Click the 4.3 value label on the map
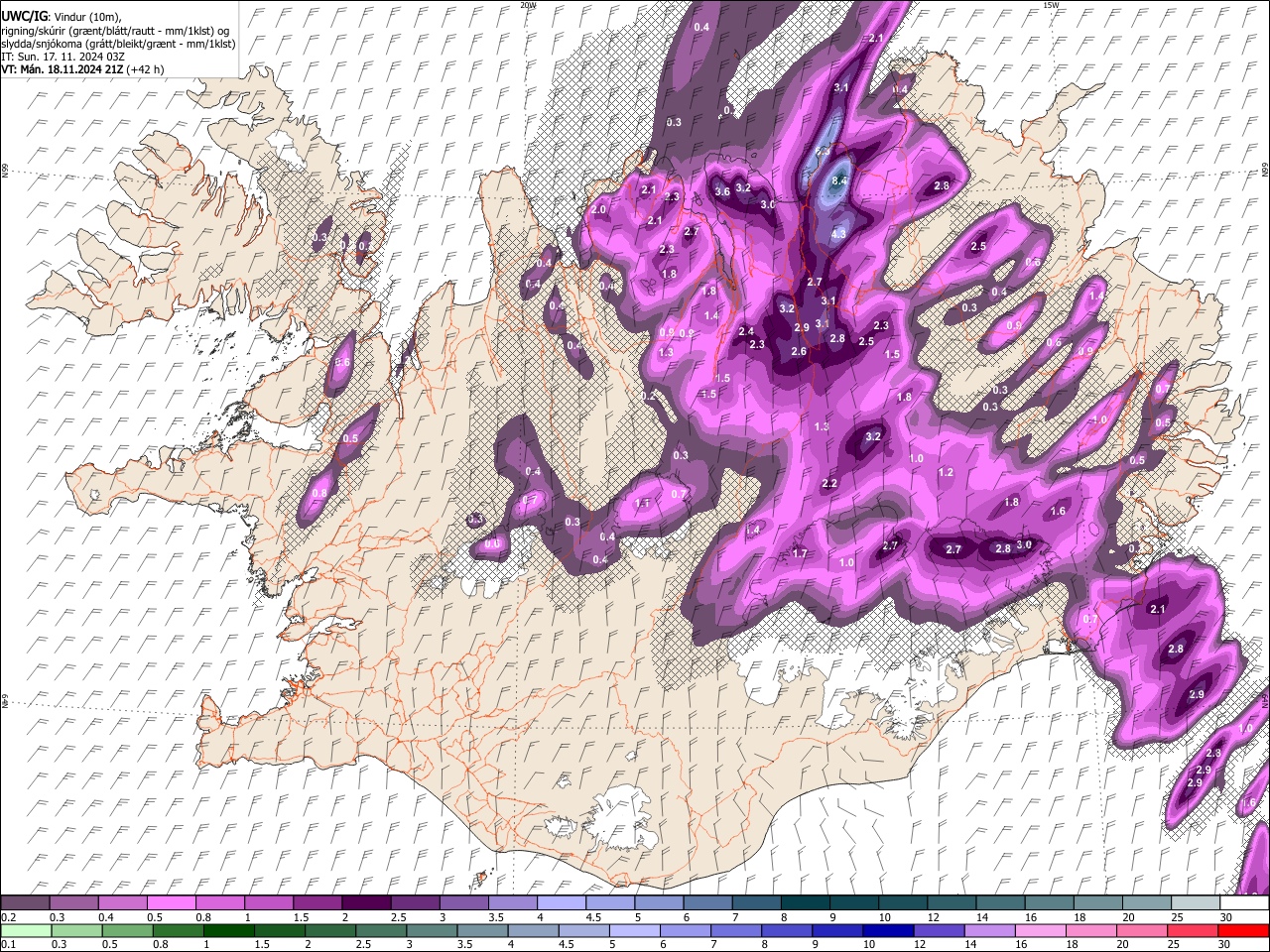Viewport: 1270px width, 952px height. (838, 234)
